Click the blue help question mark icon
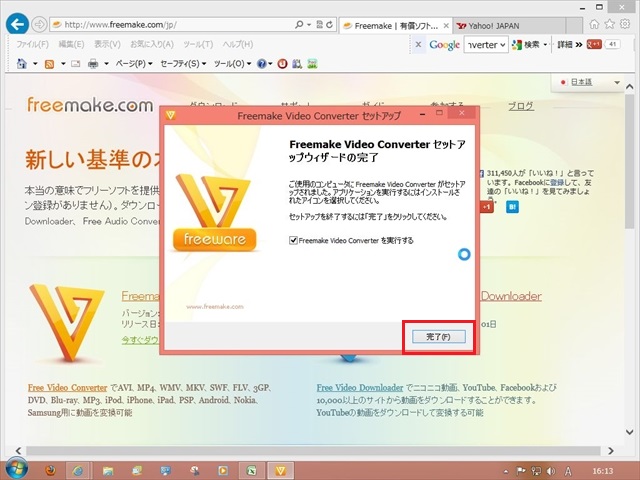Screen dimensions: 640x480 pyautogui.click(x=262, y=64)
